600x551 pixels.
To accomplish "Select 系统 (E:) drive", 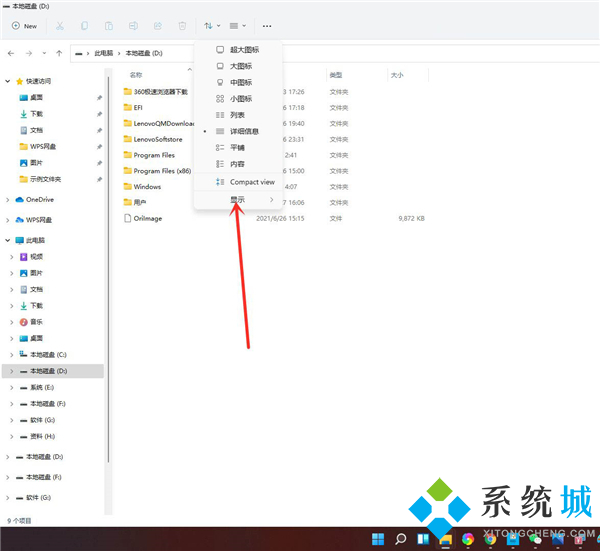I will [x=42, y=388].
